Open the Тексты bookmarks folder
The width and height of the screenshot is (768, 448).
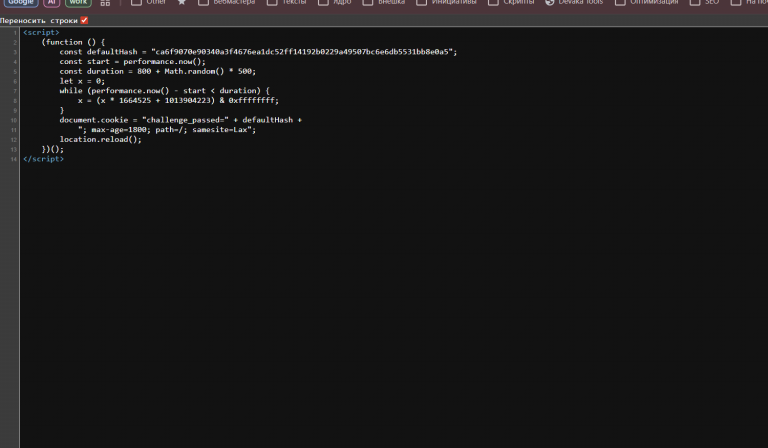pyautogui.click(x=287, y=2)
